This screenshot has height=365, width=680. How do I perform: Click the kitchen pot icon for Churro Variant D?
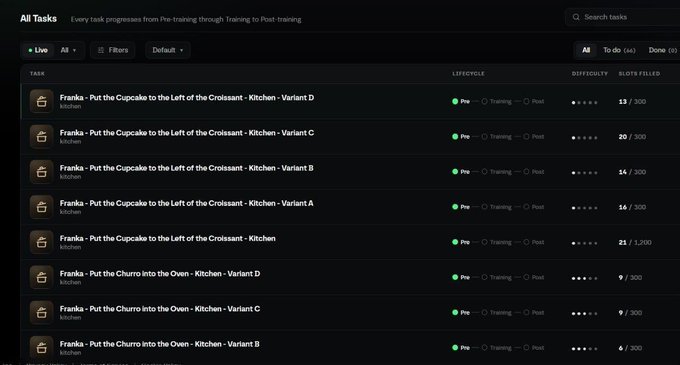42,277
